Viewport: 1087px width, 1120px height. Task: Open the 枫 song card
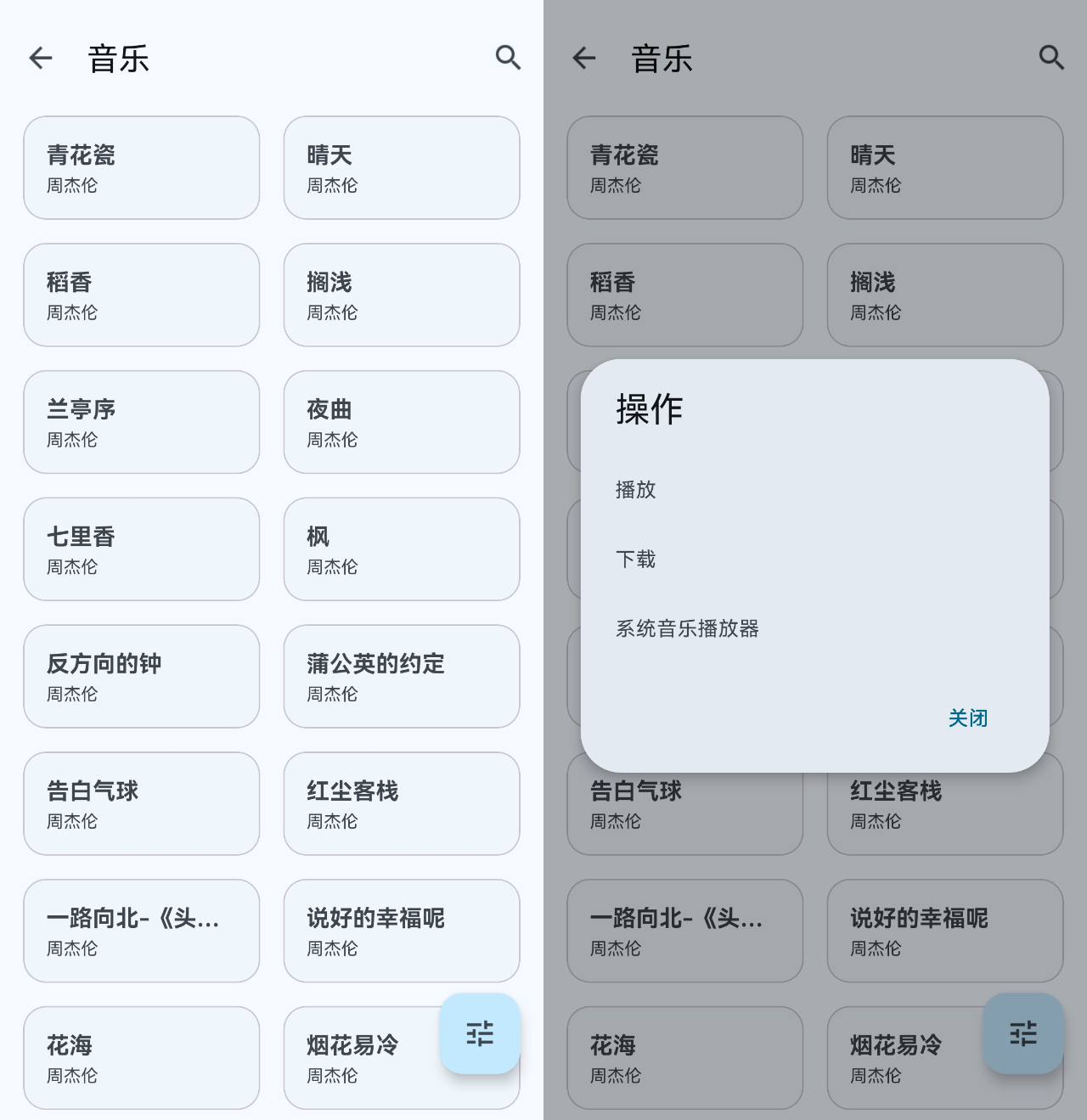pos(402,549)
